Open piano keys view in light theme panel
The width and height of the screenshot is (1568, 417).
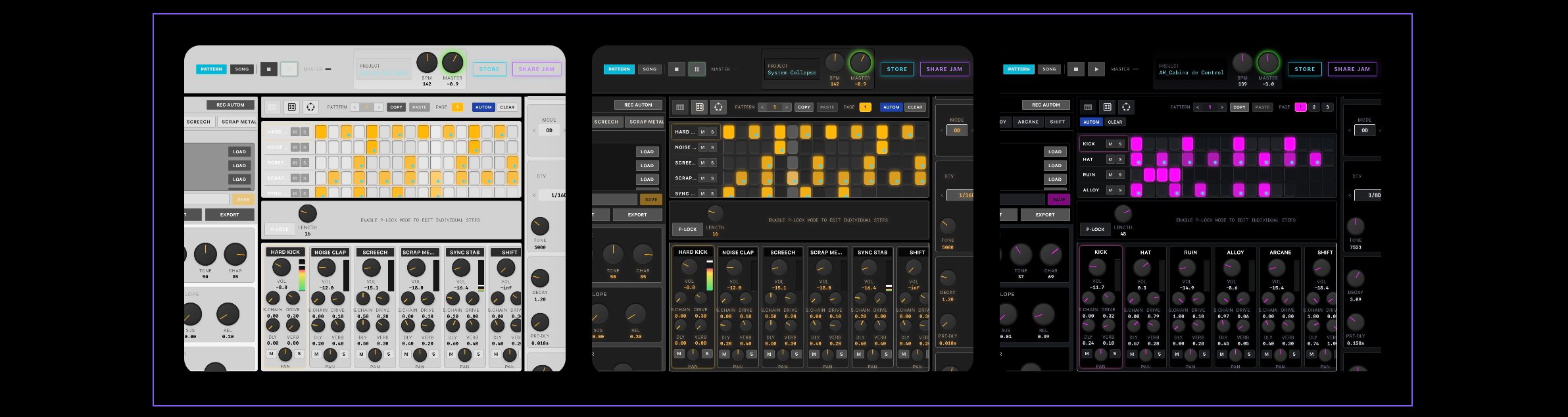click(272, 107)
